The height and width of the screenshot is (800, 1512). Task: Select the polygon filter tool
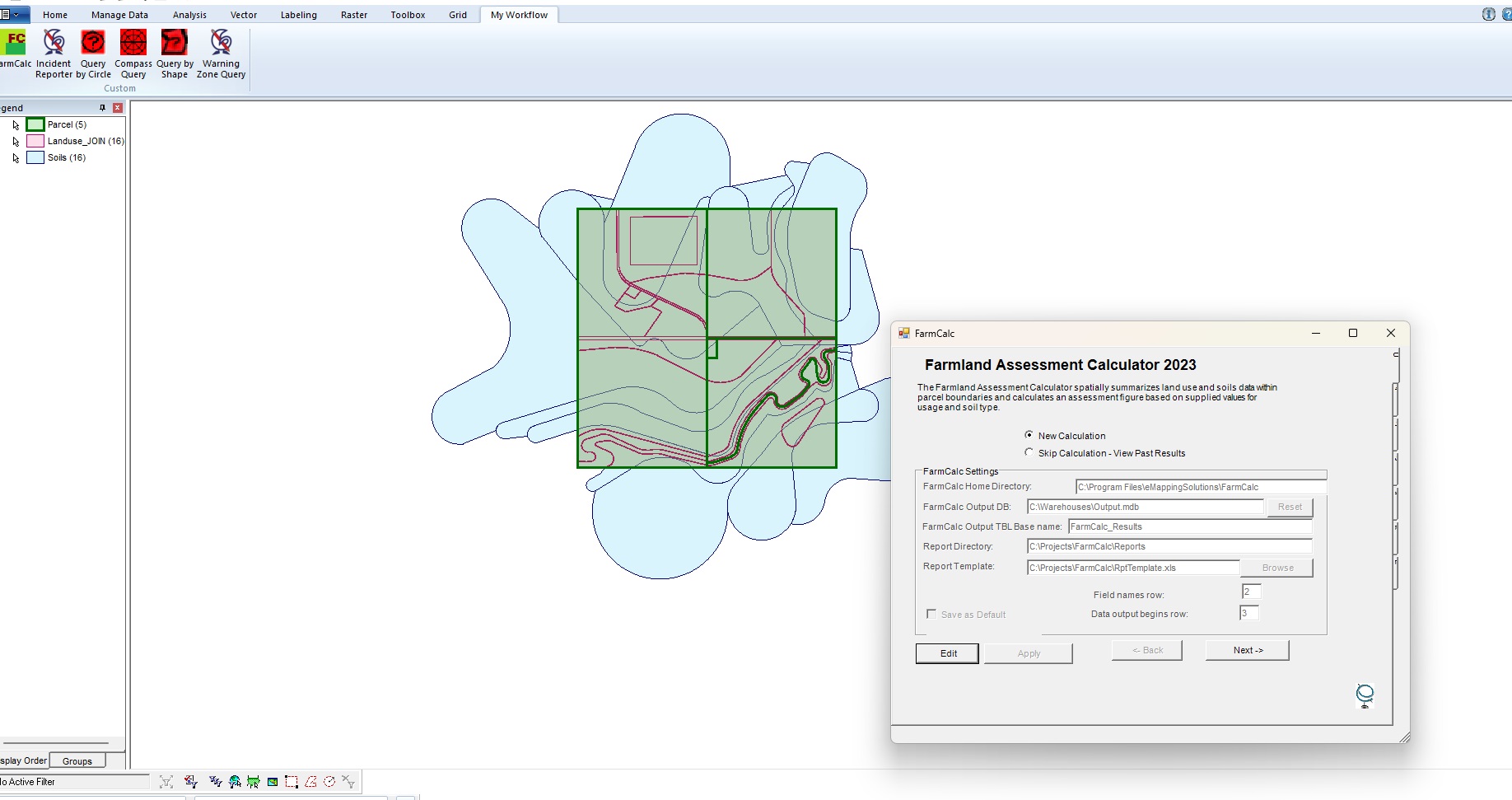[x=310, y=782]
